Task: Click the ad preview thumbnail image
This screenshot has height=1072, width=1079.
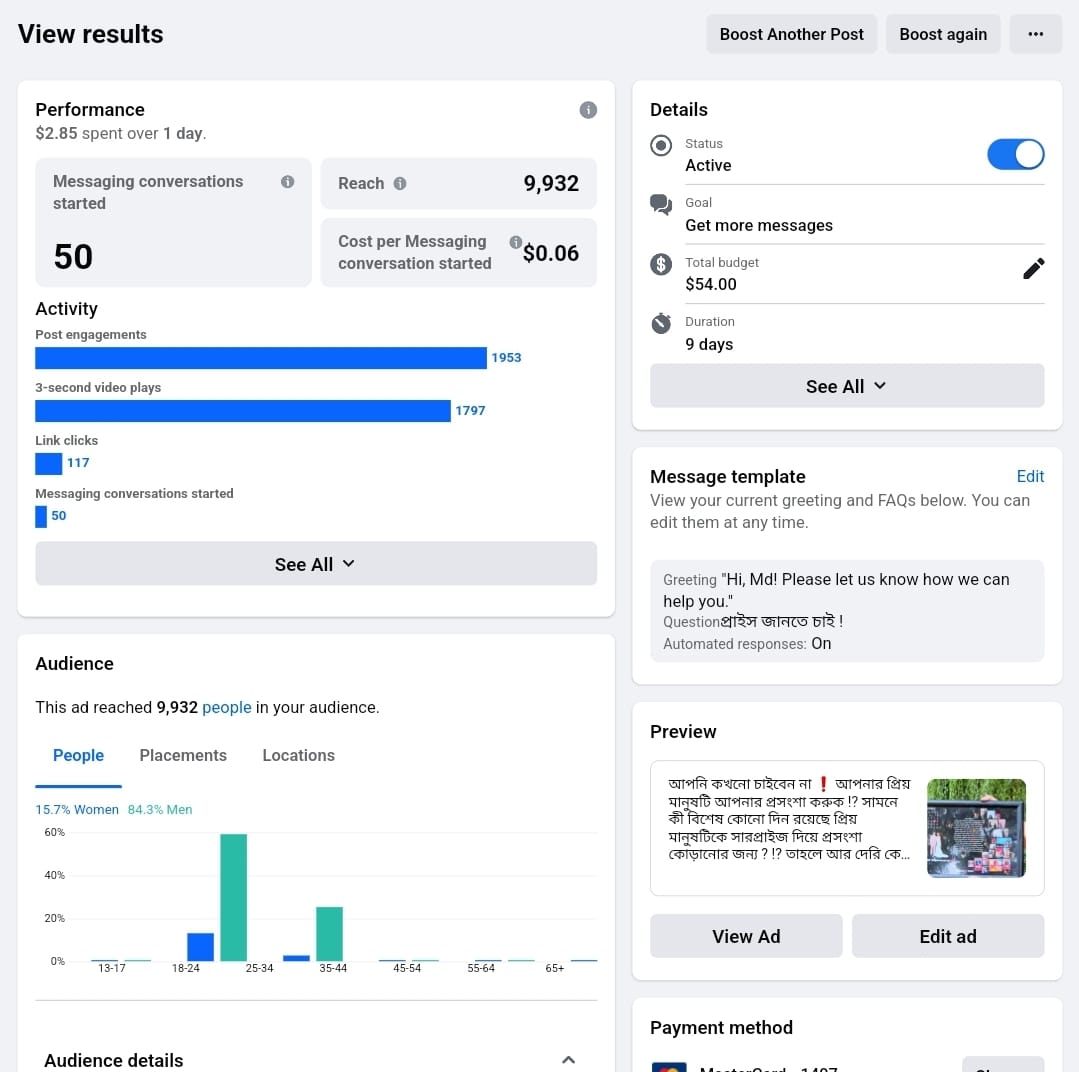Action: point(976,828)
